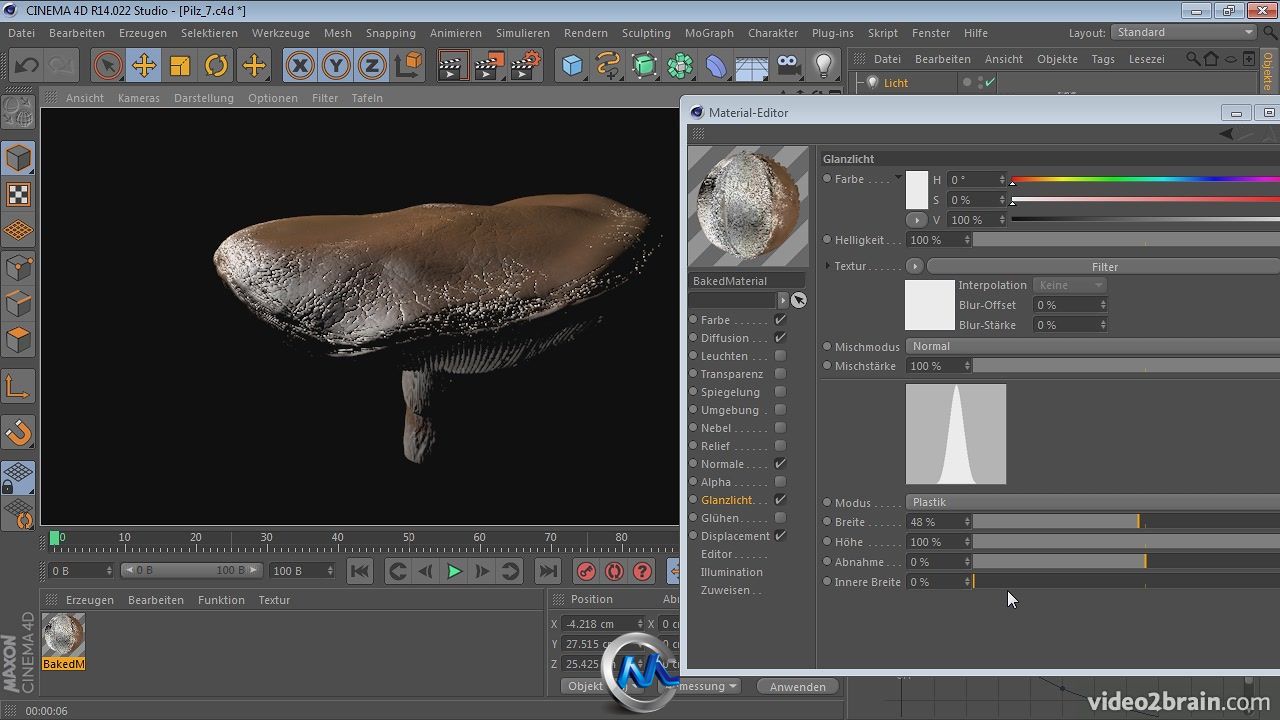Adjust the hue H rainbow slider
The height and width of the screenshot is (720, 1280).
point(1145,180)
